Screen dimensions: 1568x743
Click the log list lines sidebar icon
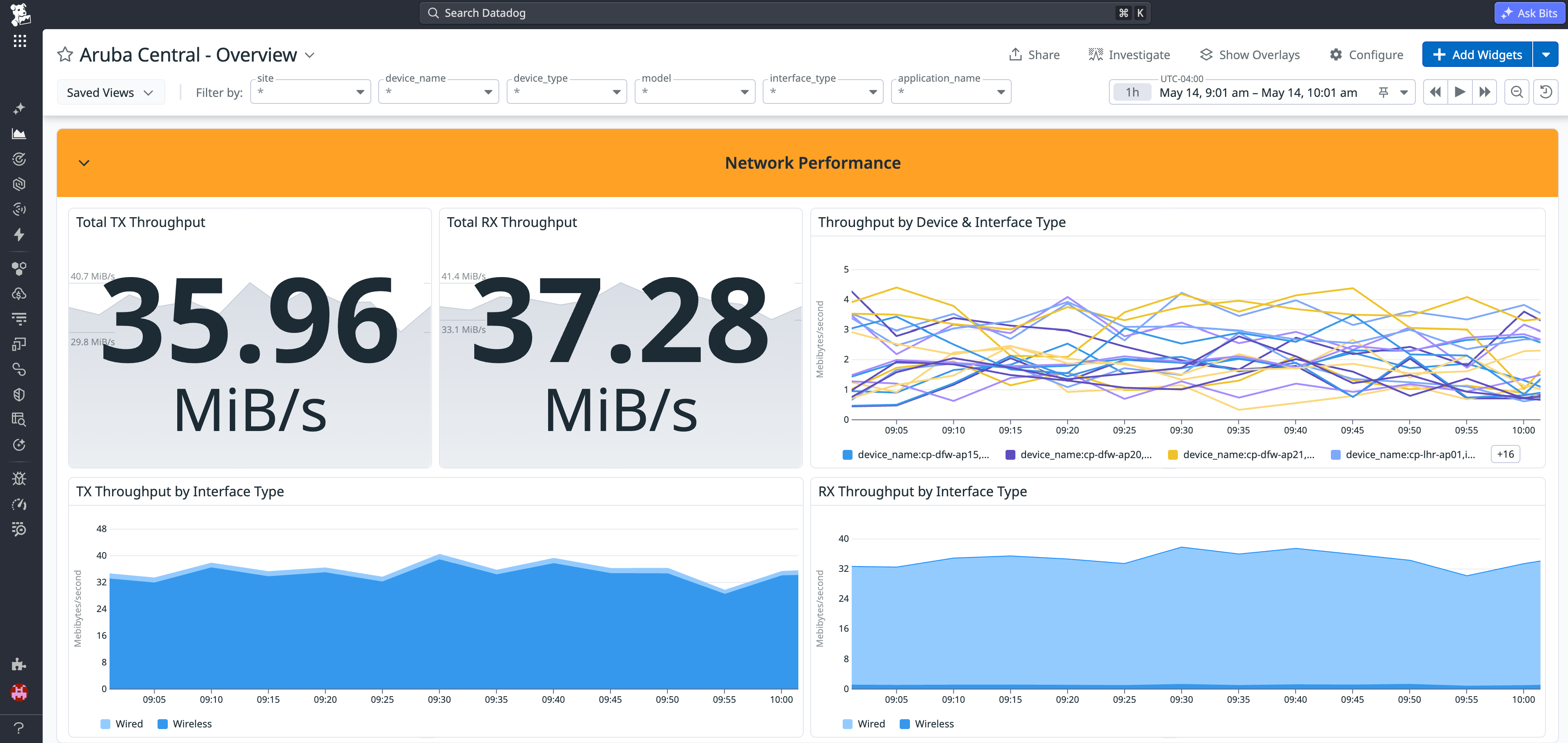(19, 319)
